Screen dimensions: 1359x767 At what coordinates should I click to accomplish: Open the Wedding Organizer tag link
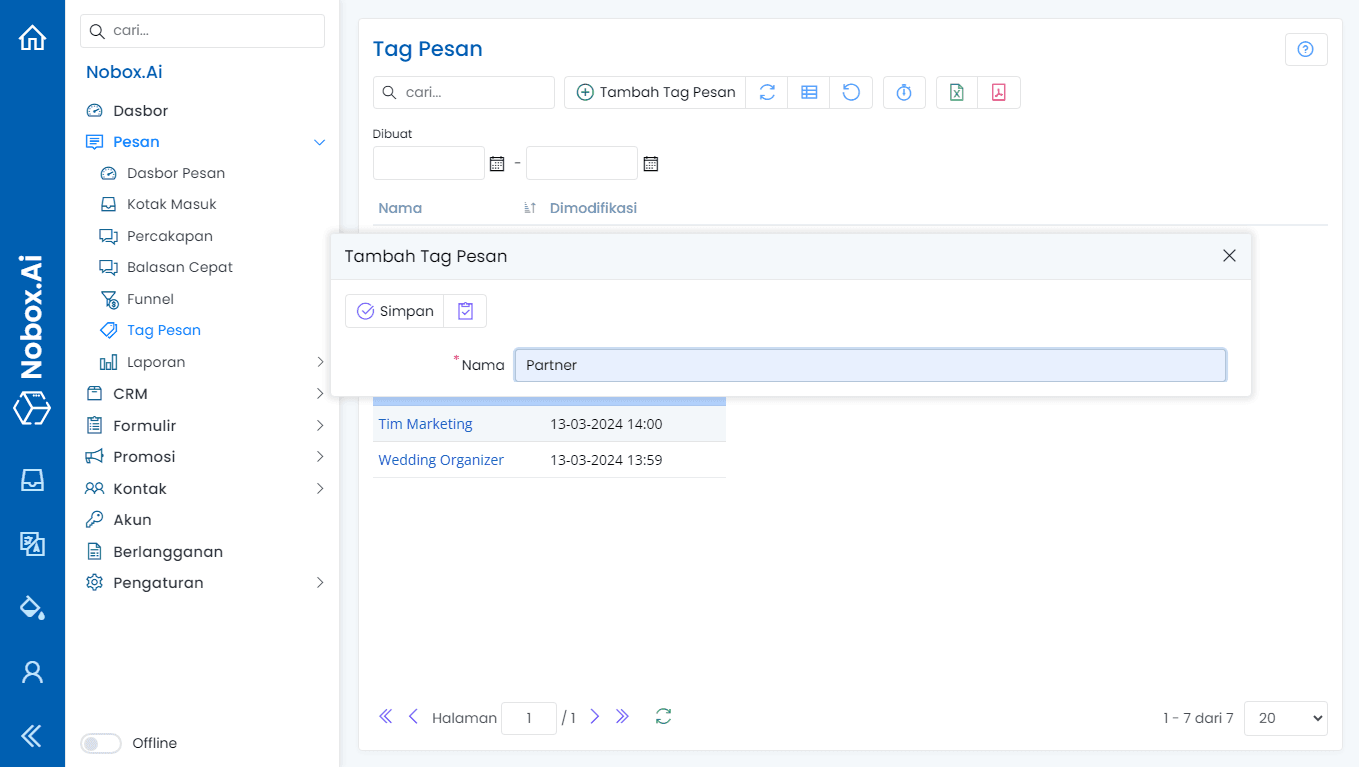tap(441, 460)
